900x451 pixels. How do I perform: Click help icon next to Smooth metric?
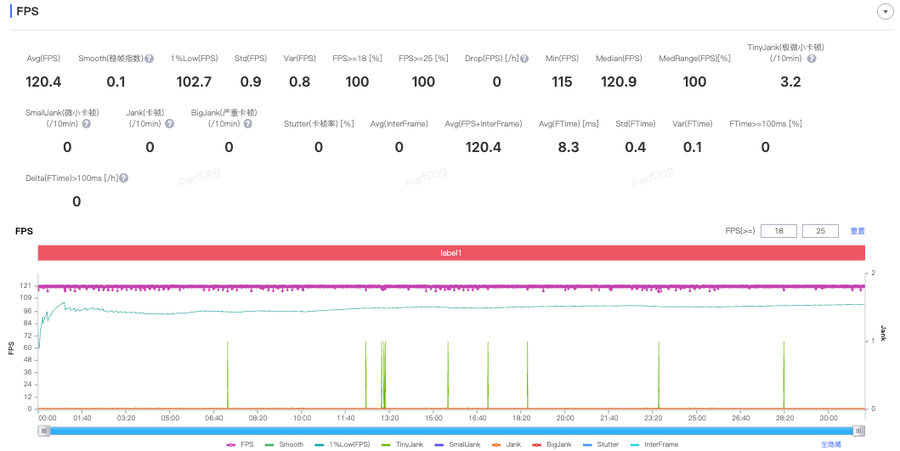pyautogui.click(x=149, y=59)
